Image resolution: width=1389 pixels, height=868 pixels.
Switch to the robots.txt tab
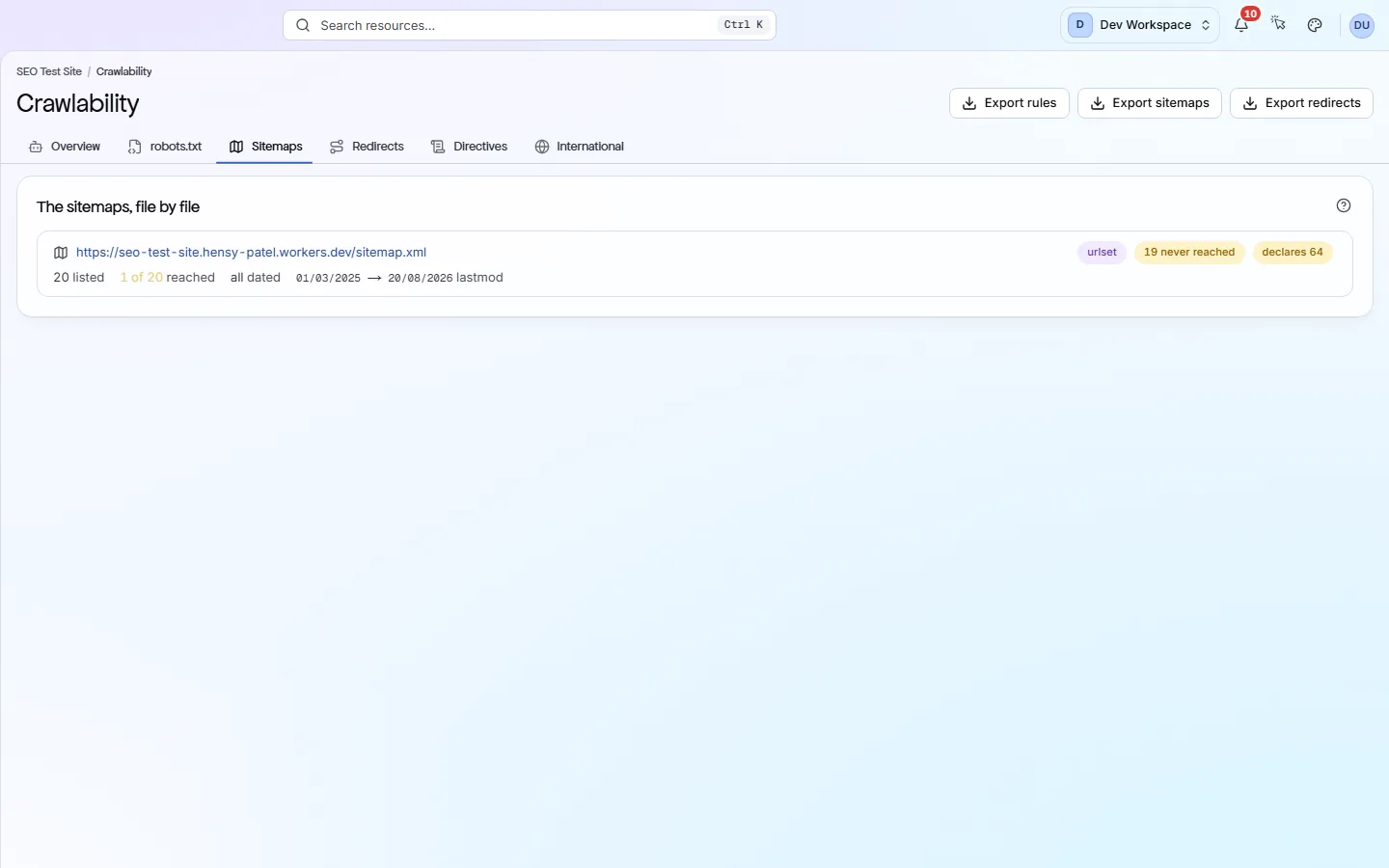(x=165, y=147)
